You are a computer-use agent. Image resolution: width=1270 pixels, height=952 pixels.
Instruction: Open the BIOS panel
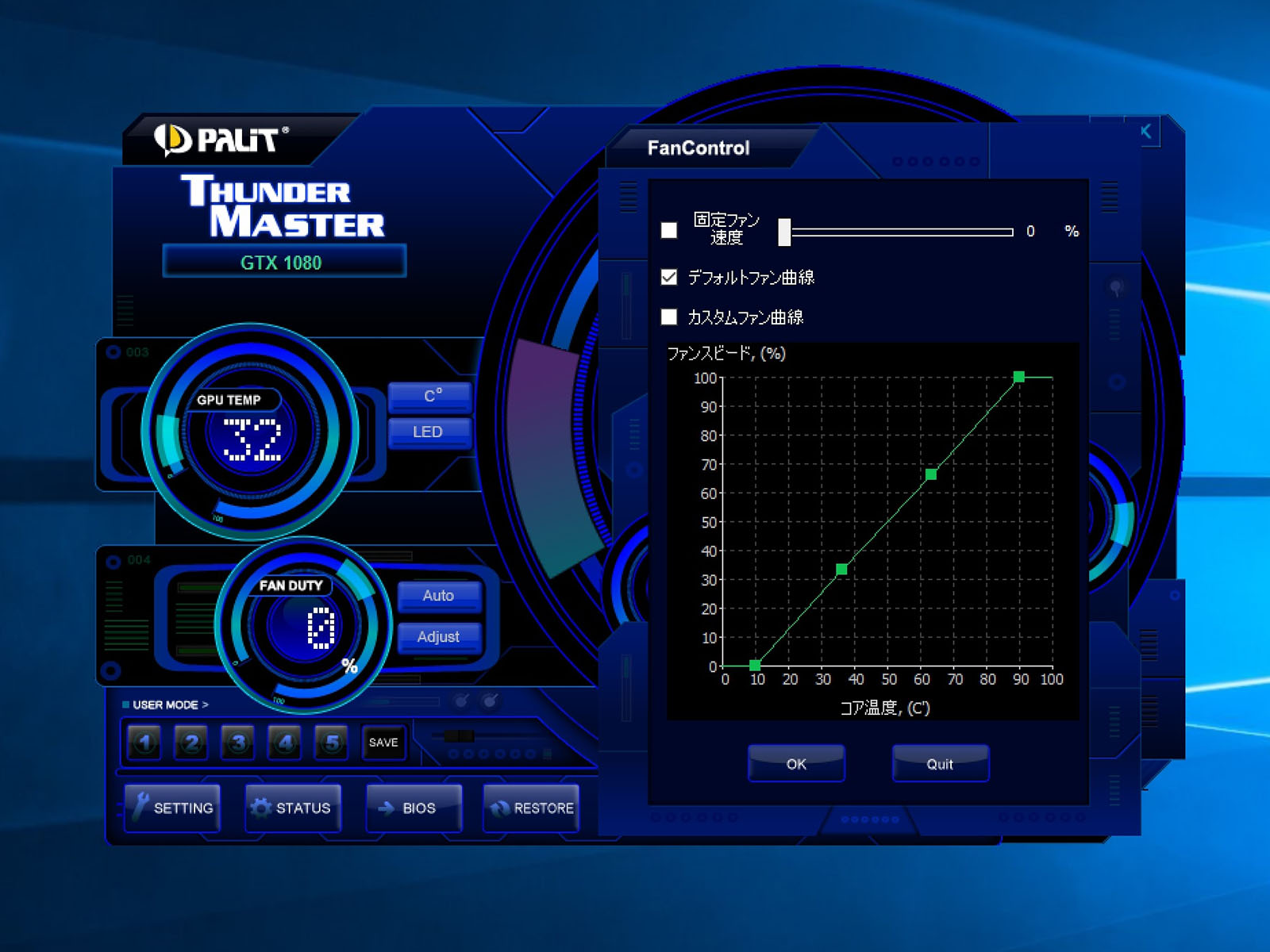point(414,808)
